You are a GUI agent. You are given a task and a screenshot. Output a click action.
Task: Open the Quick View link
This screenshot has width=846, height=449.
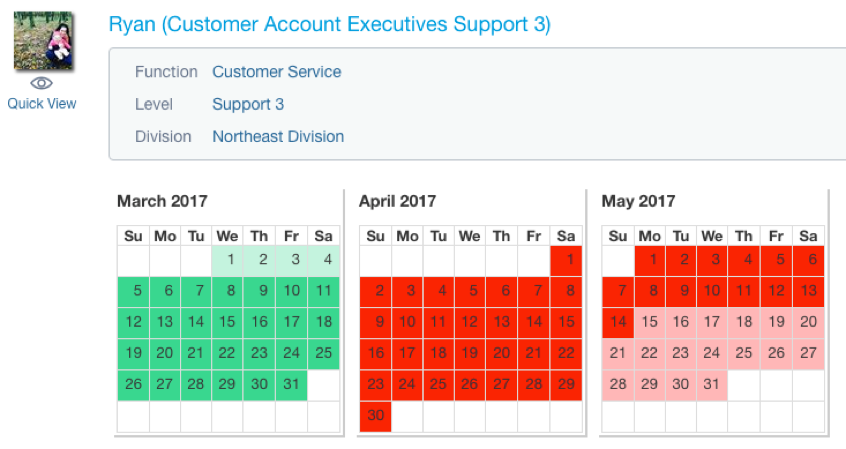pyautogui.click(x=42, y=104)
